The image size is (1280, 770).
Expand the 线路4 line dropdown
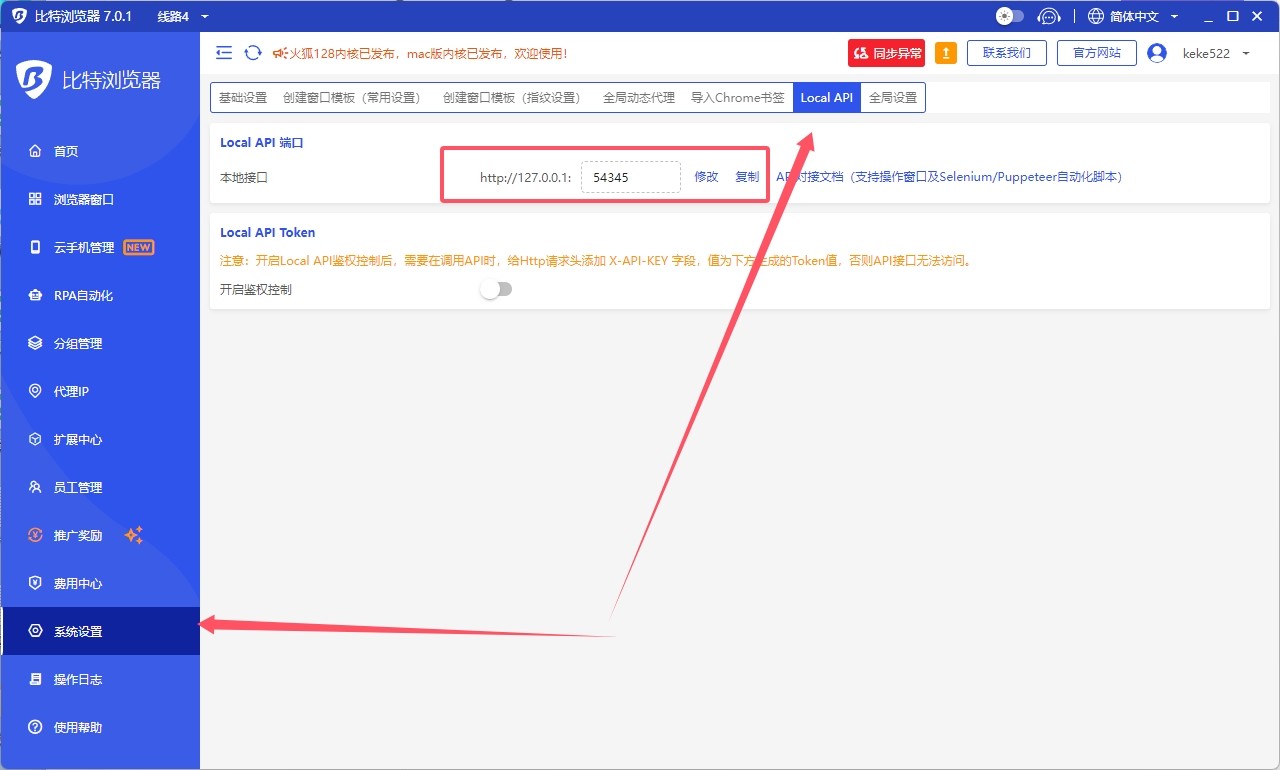coord(182,16)
